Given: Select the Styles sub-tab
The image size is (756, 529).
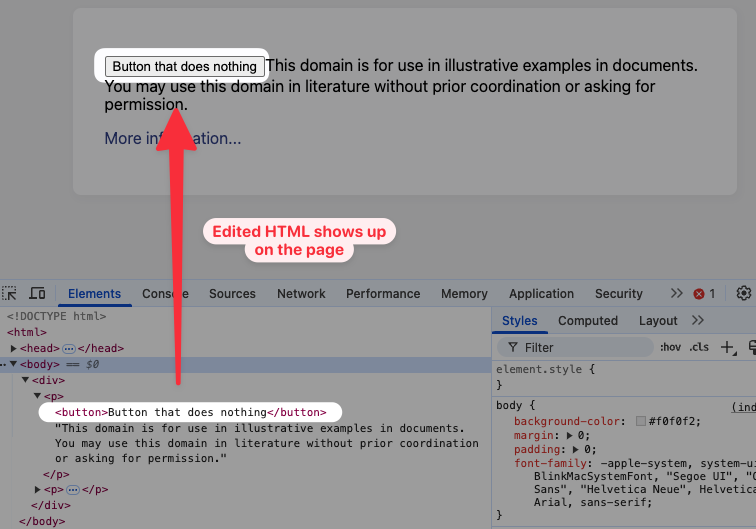Looking at the screenshot, I should tap(520, 321).
